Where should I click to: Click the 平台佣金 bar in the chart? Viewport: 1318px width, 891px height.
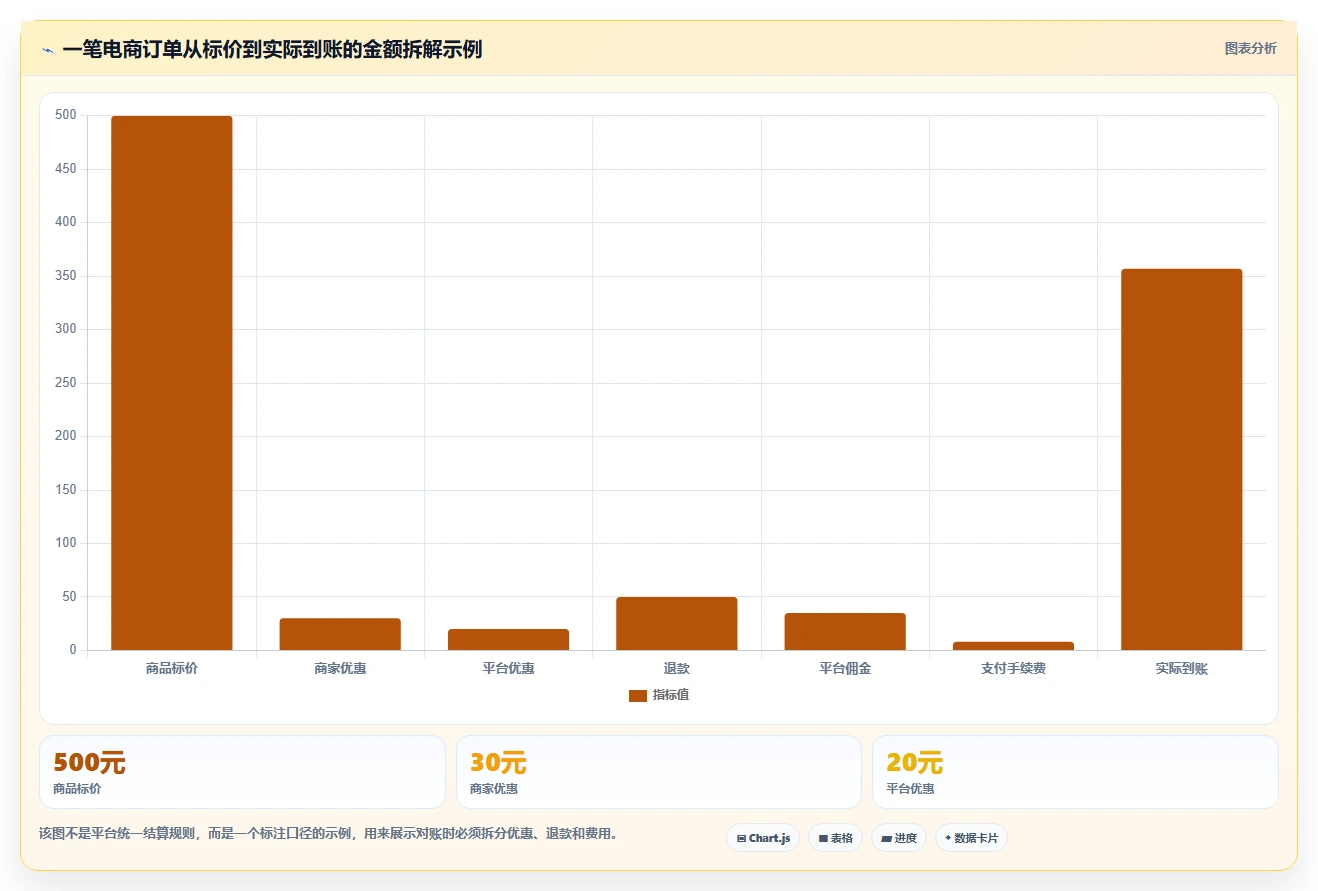coord(845,631)
